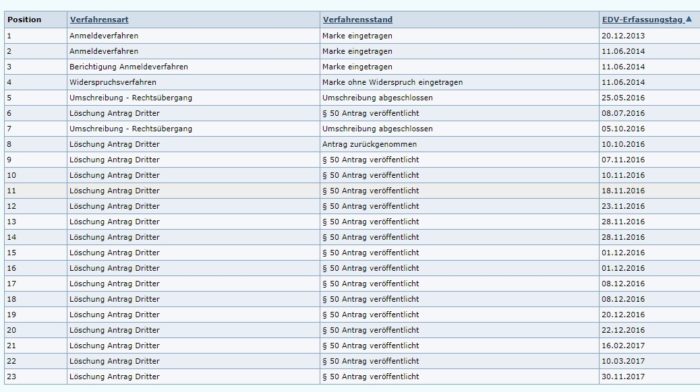The height and width of the screenshot is (392, 700).
Task: Click 'Löschung Antrag Dritter' in row 23
Action: pos(114,376)
